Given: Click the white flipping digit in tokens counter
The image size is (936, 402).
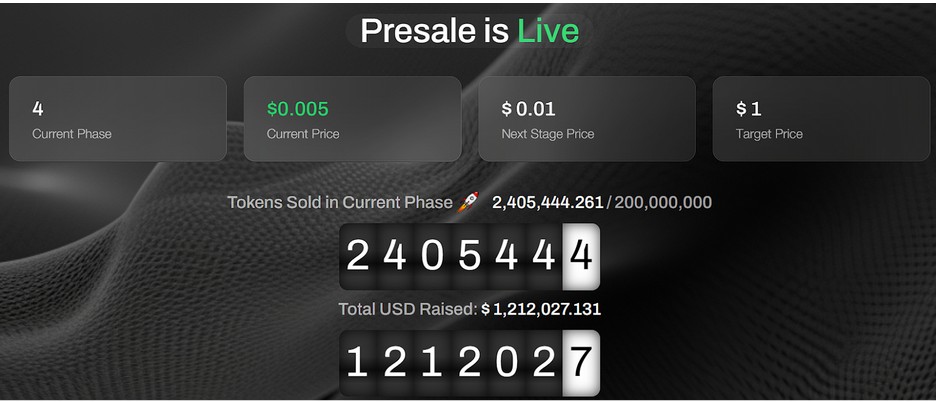Looking at the screenshot, I should pyautogui.click(x=581, y=256).
